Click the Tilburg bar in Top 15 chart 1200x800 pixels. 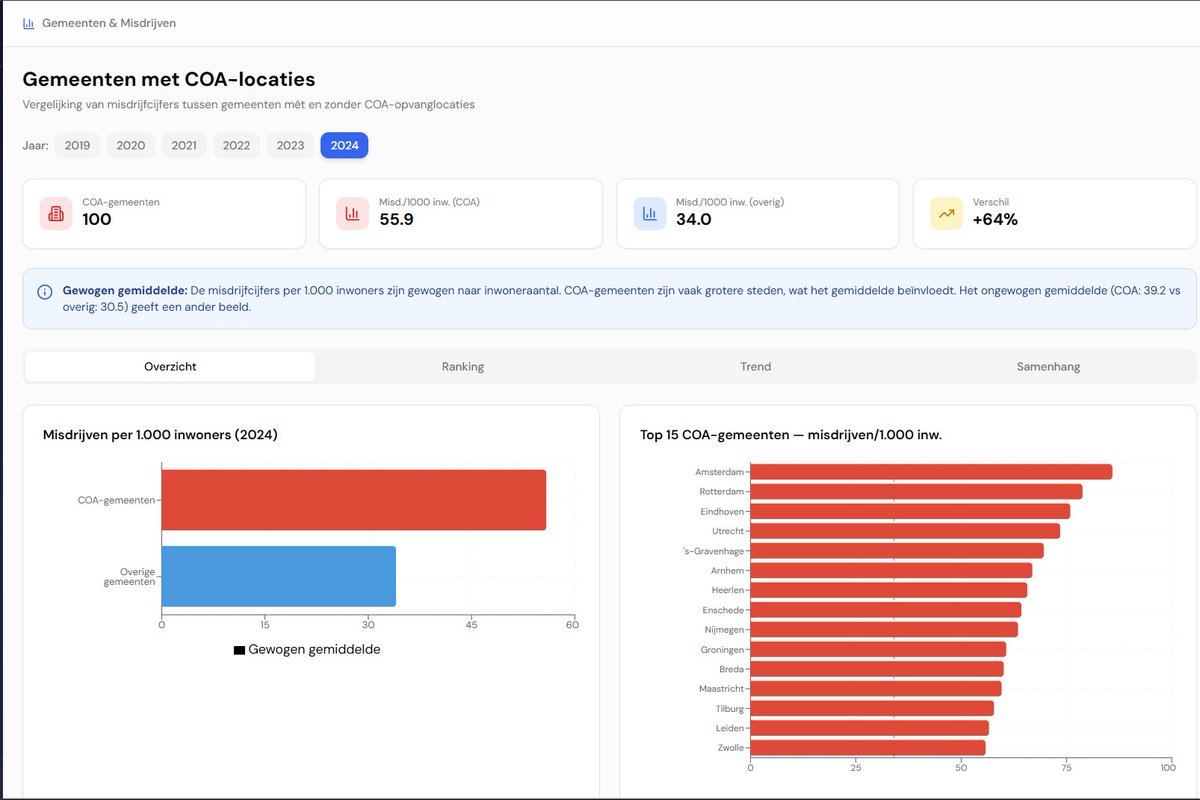872,708
